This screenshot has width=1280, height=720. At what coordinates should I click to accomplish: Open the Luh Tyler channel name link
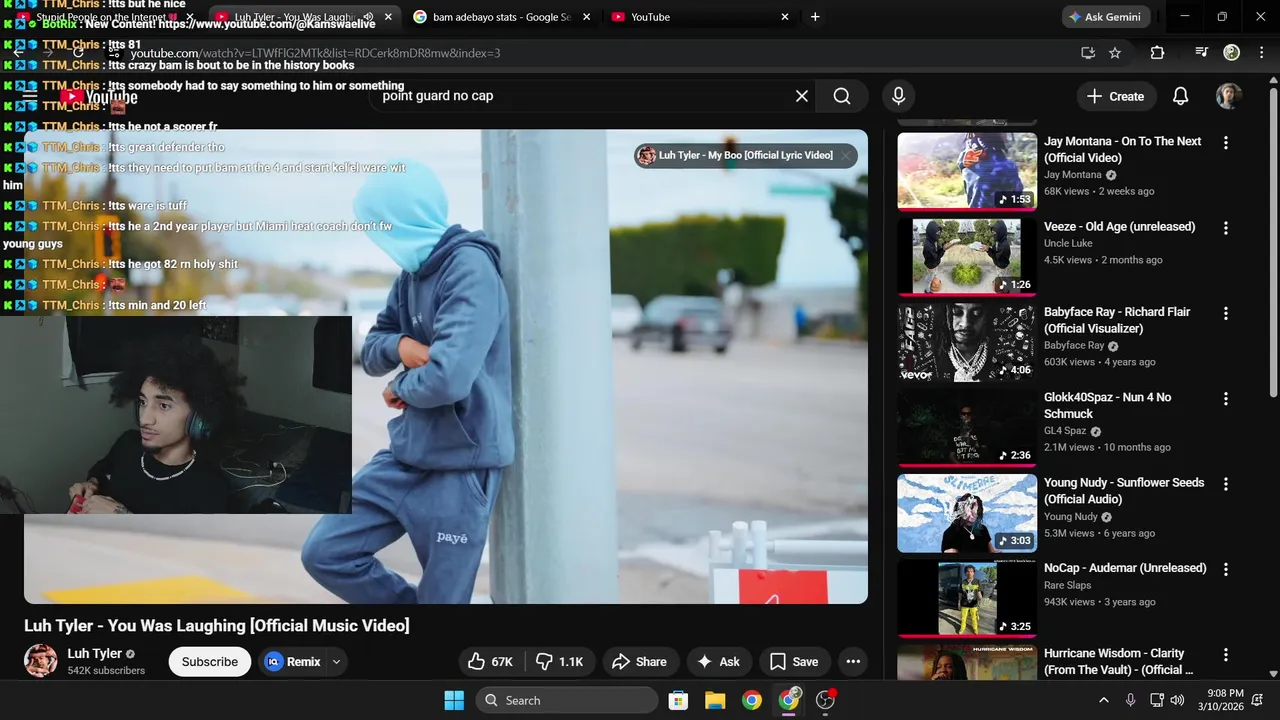tap(95, 653)
